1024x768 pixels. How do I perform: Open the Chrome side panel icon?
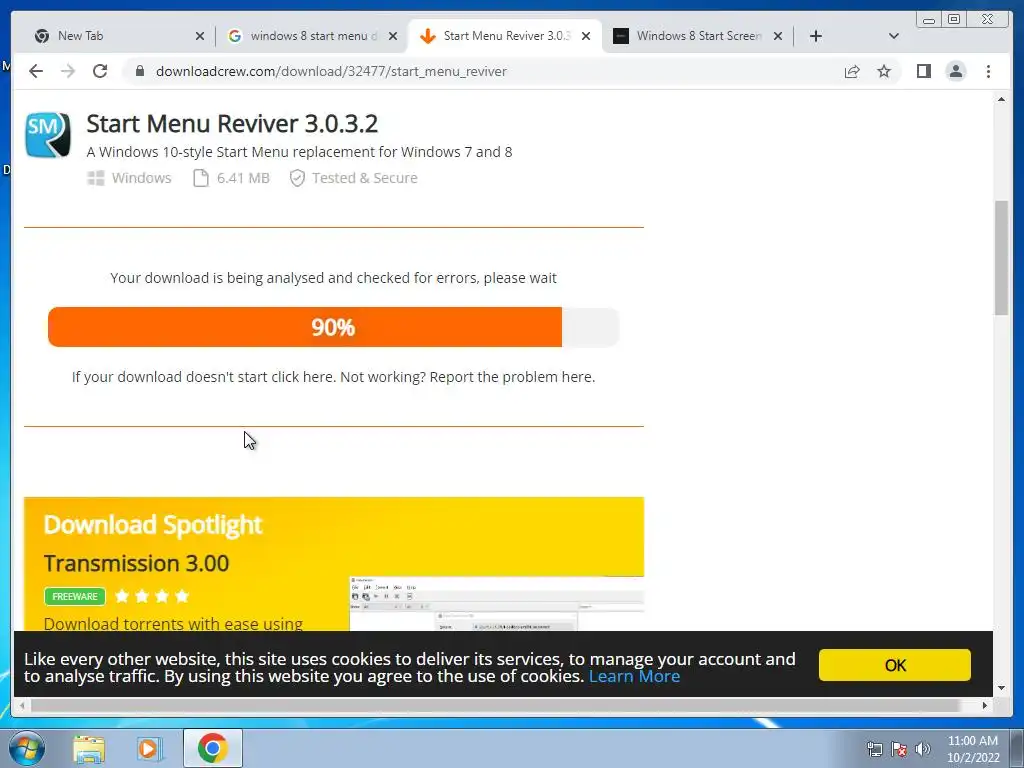[x=923, y=71]
